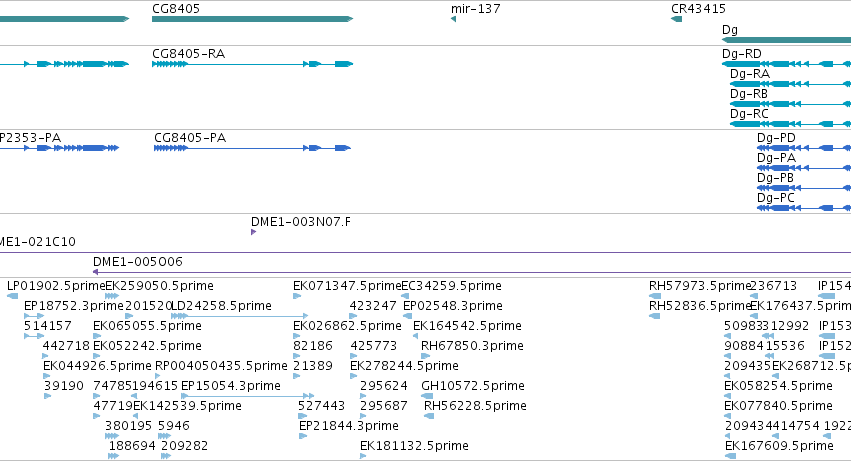The width and height of the screenshot is (851, 461).
Task: Click the Dg-RD transcript glyph
Action: 786,64
